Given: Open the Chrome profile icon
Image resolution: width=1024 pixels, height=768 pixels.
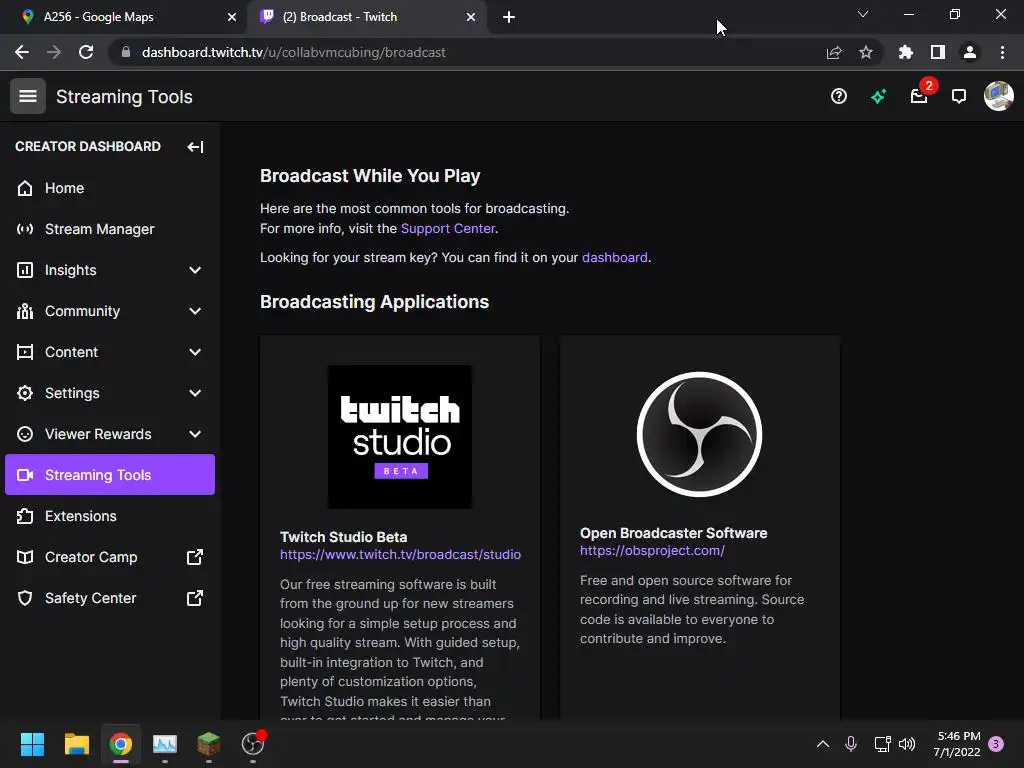Looking at the screenshot, I should pyautogui.click(x=970, y=52).
